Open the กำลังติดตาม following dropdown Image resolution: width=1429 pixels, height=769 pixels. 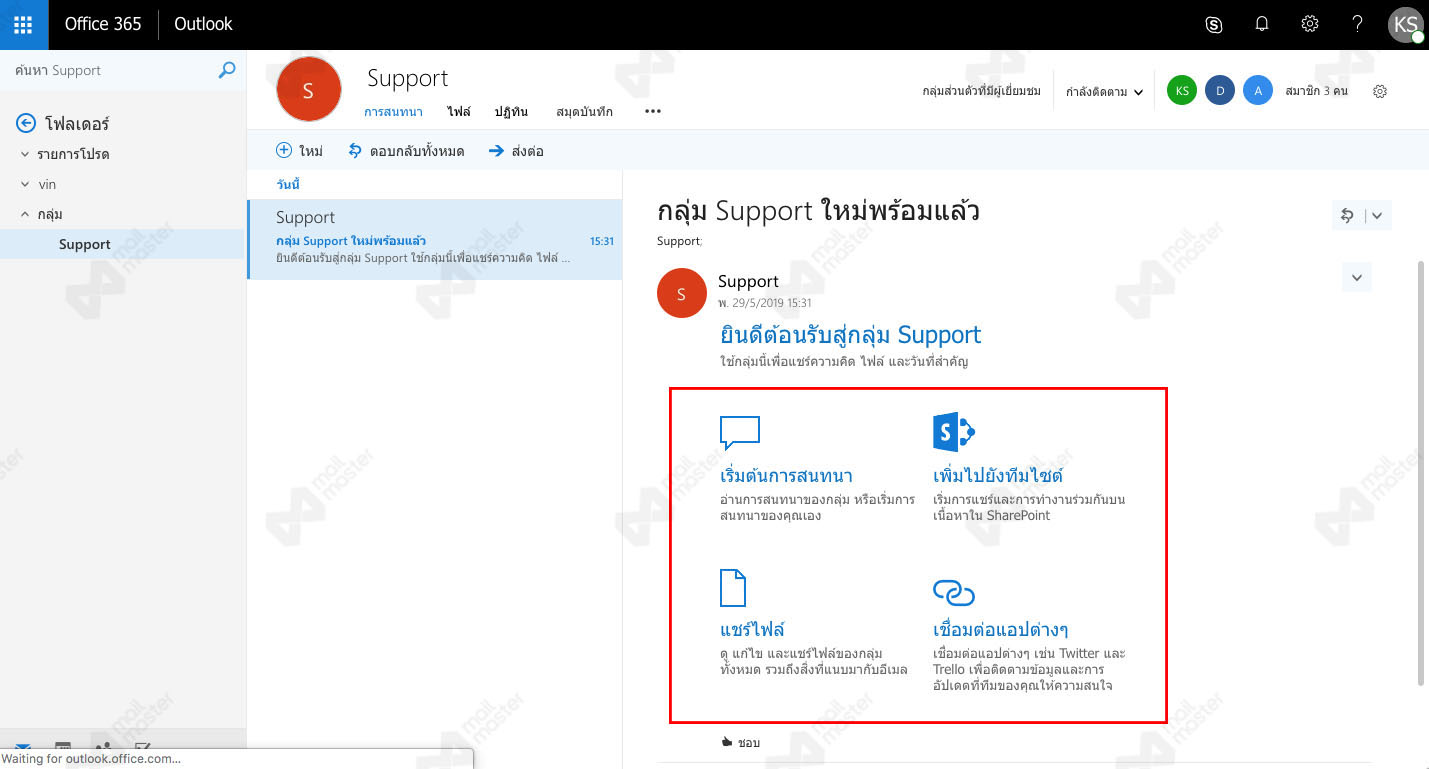point(1104,92)
